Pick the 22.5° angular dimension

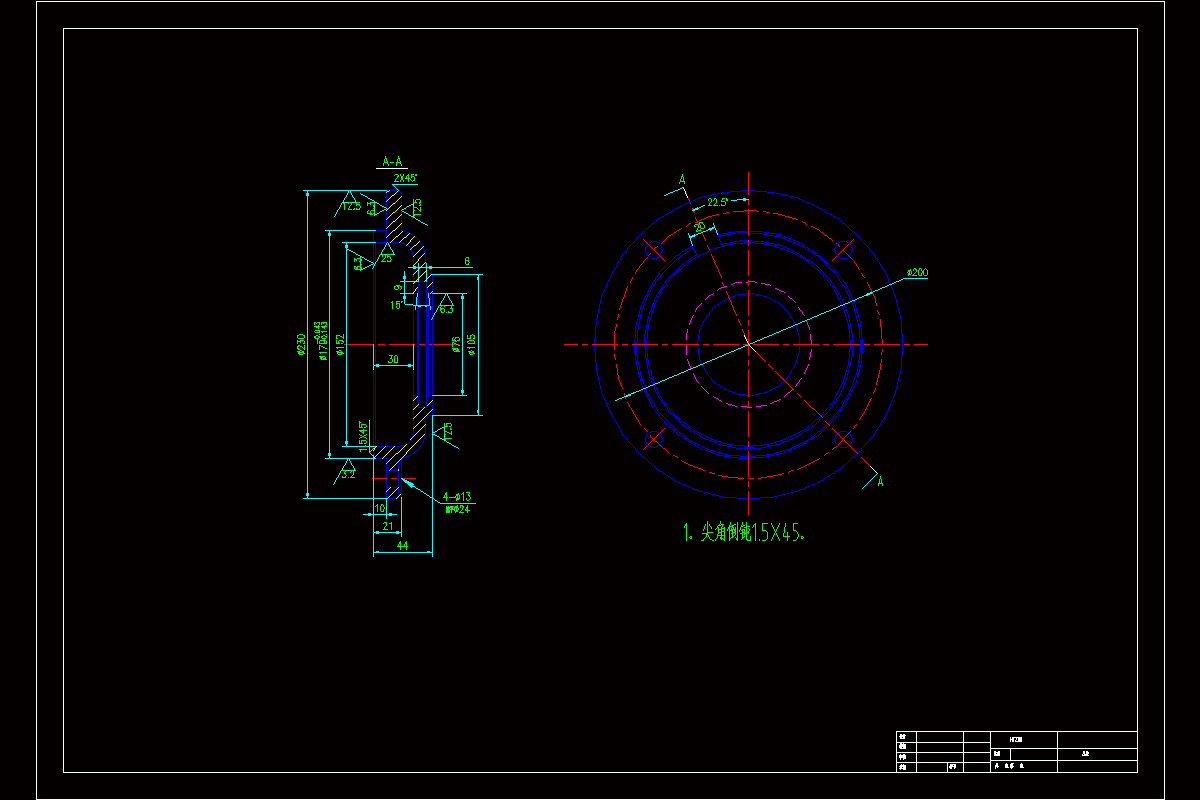pyautogui.click(x=718, y=202)
